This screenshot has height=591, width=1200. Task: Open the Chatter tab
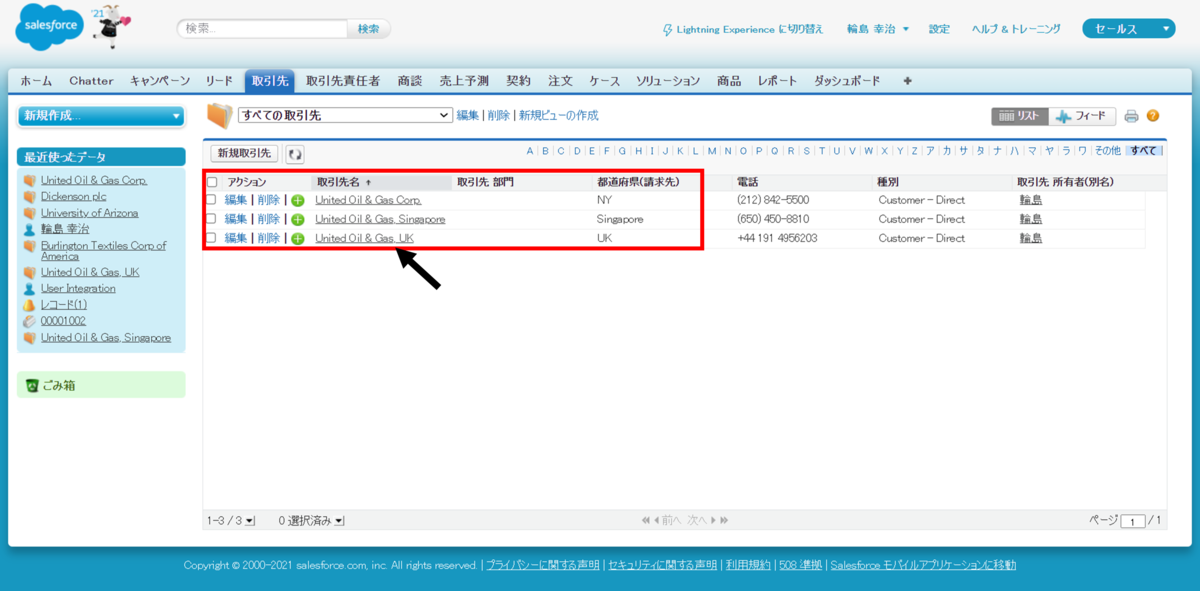91,81
